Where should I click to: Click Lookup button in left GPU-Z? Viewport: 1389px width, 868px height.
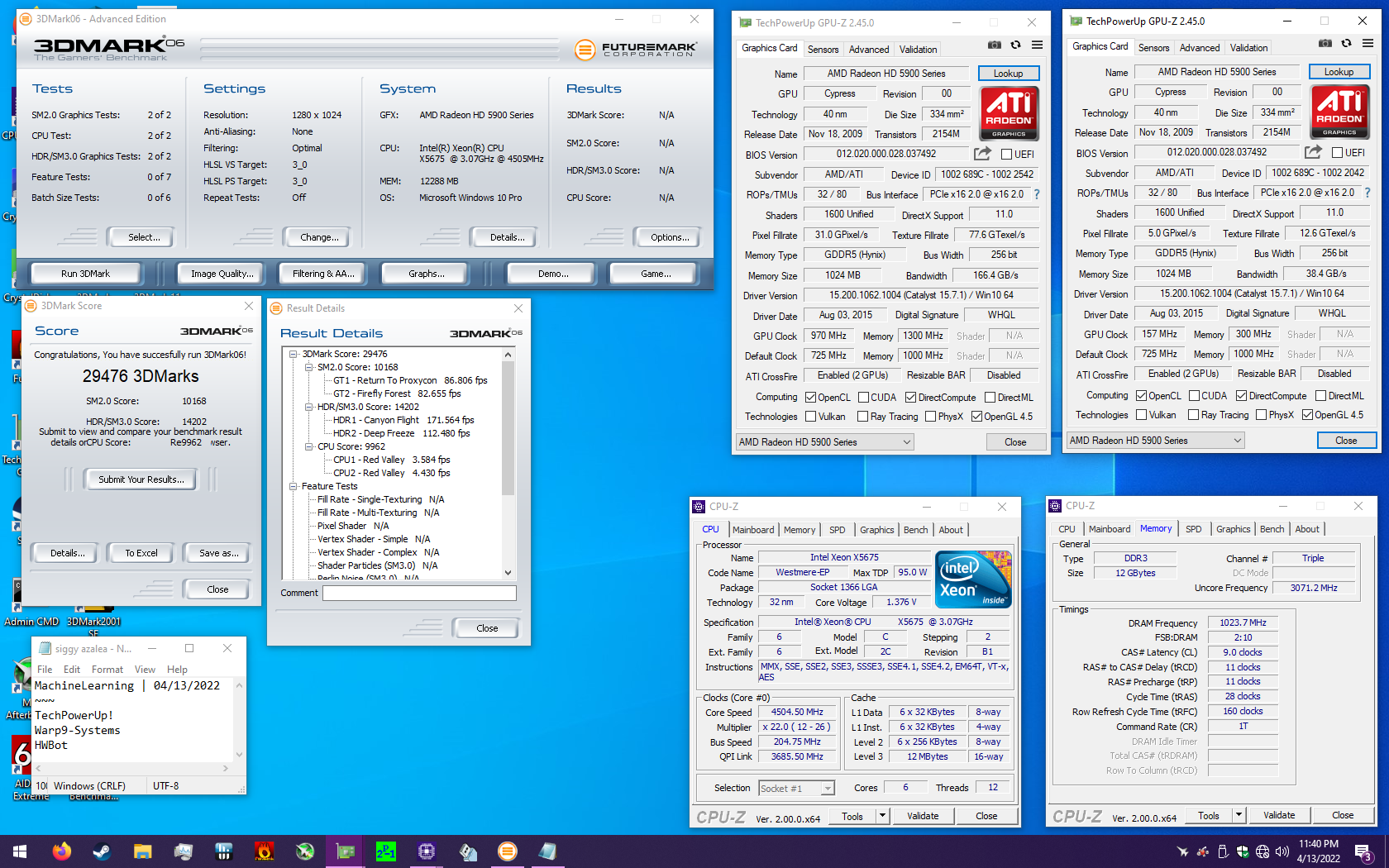pyautogui.click(x=1008, y=74)
